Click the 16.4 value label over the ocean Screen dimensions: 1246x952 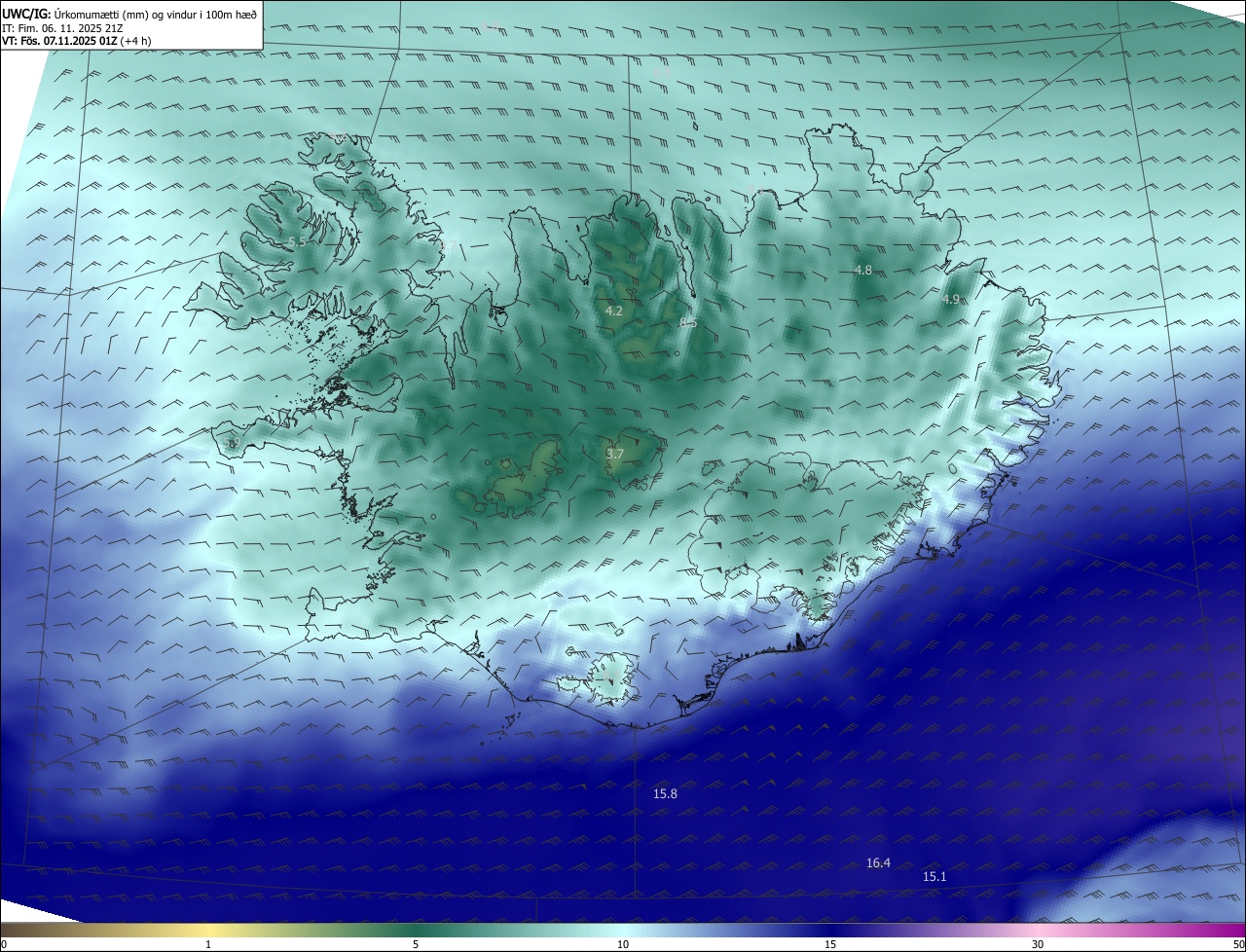[878, 862]
